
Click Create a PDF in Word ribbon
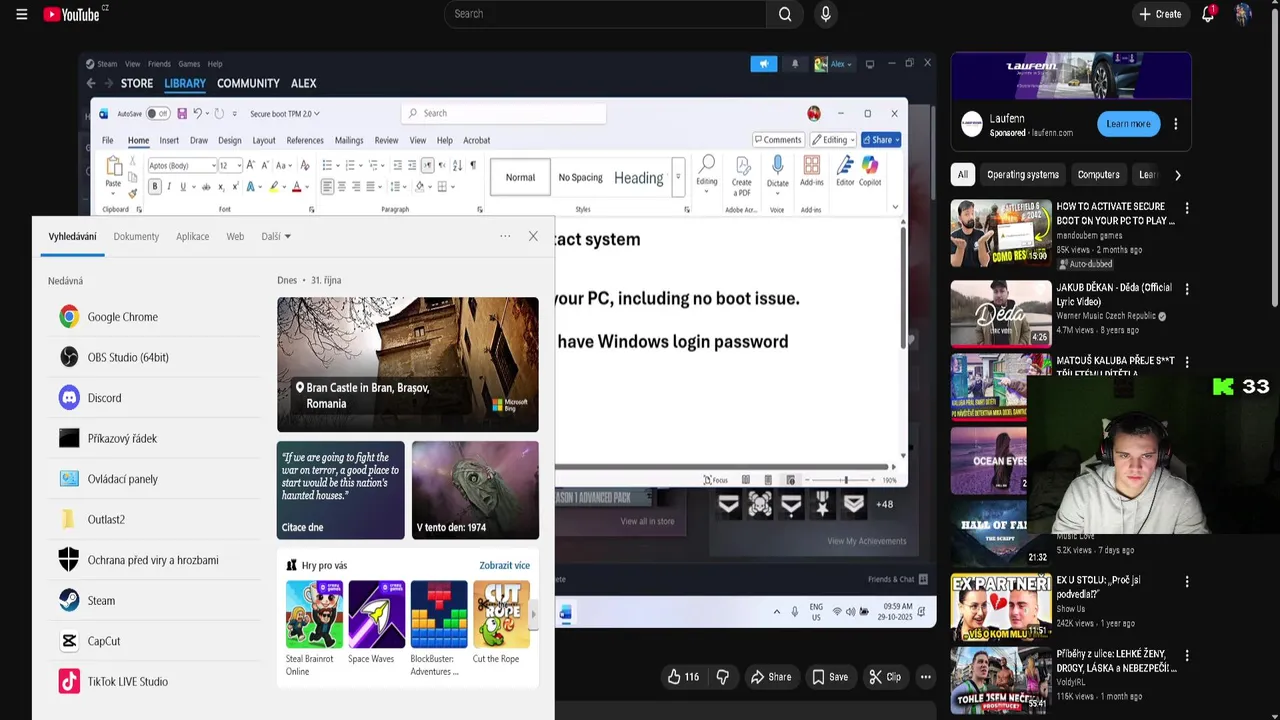pos(742,175)
